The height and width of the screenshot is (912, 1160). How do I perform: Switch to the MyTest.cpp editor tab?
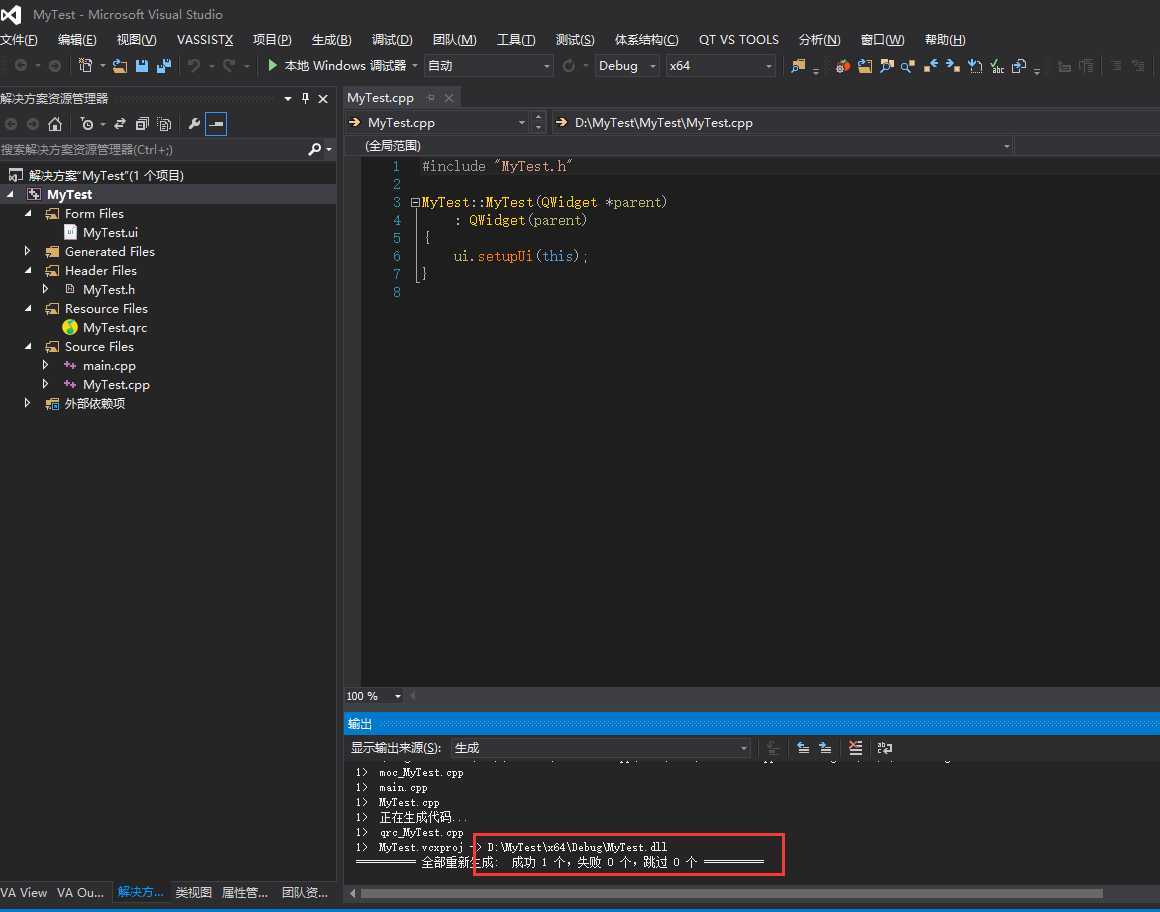pyautogui.click(x=380, y=98)
